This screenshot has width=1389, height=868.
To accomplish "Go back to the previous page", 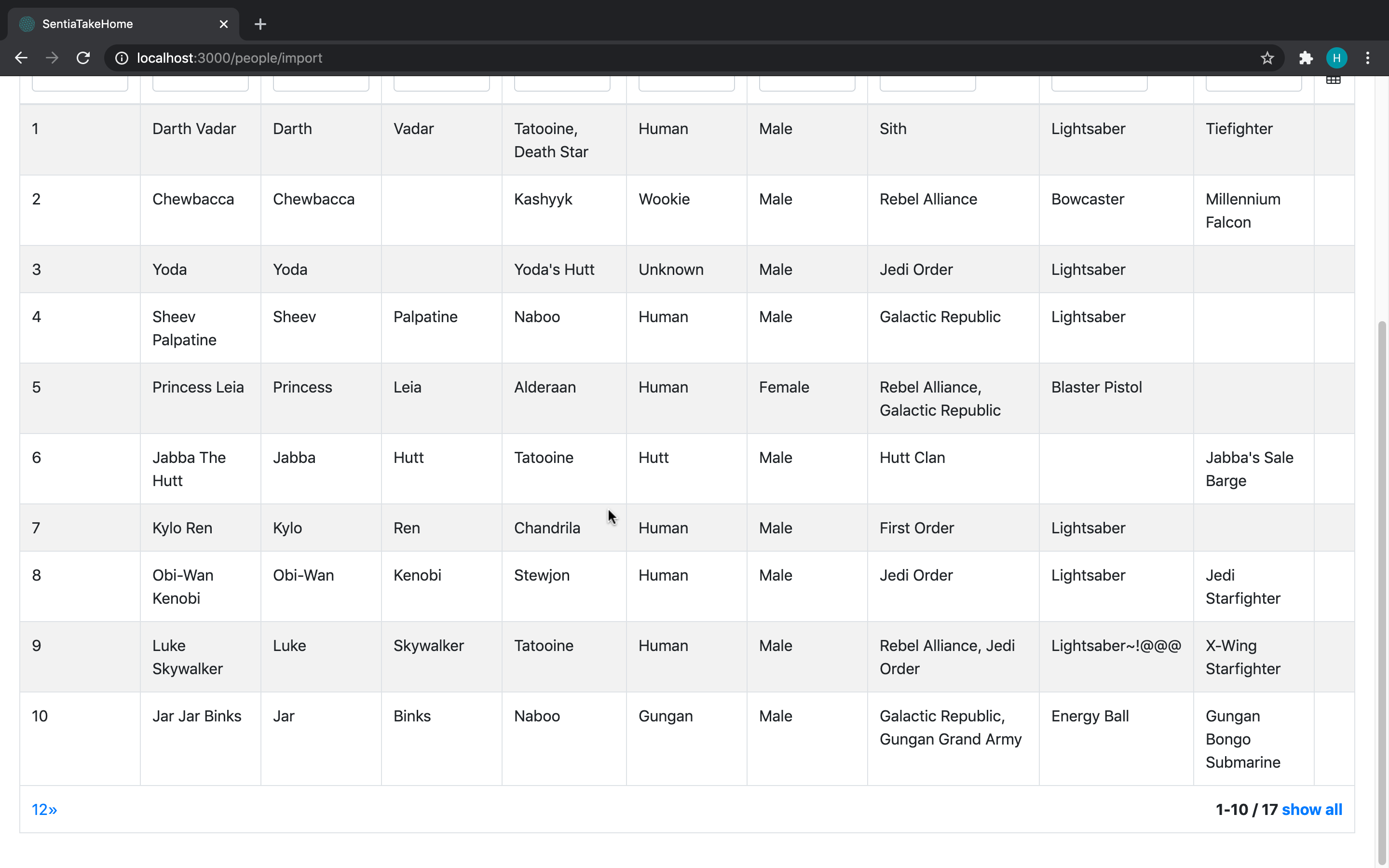I will click(21, 58).
